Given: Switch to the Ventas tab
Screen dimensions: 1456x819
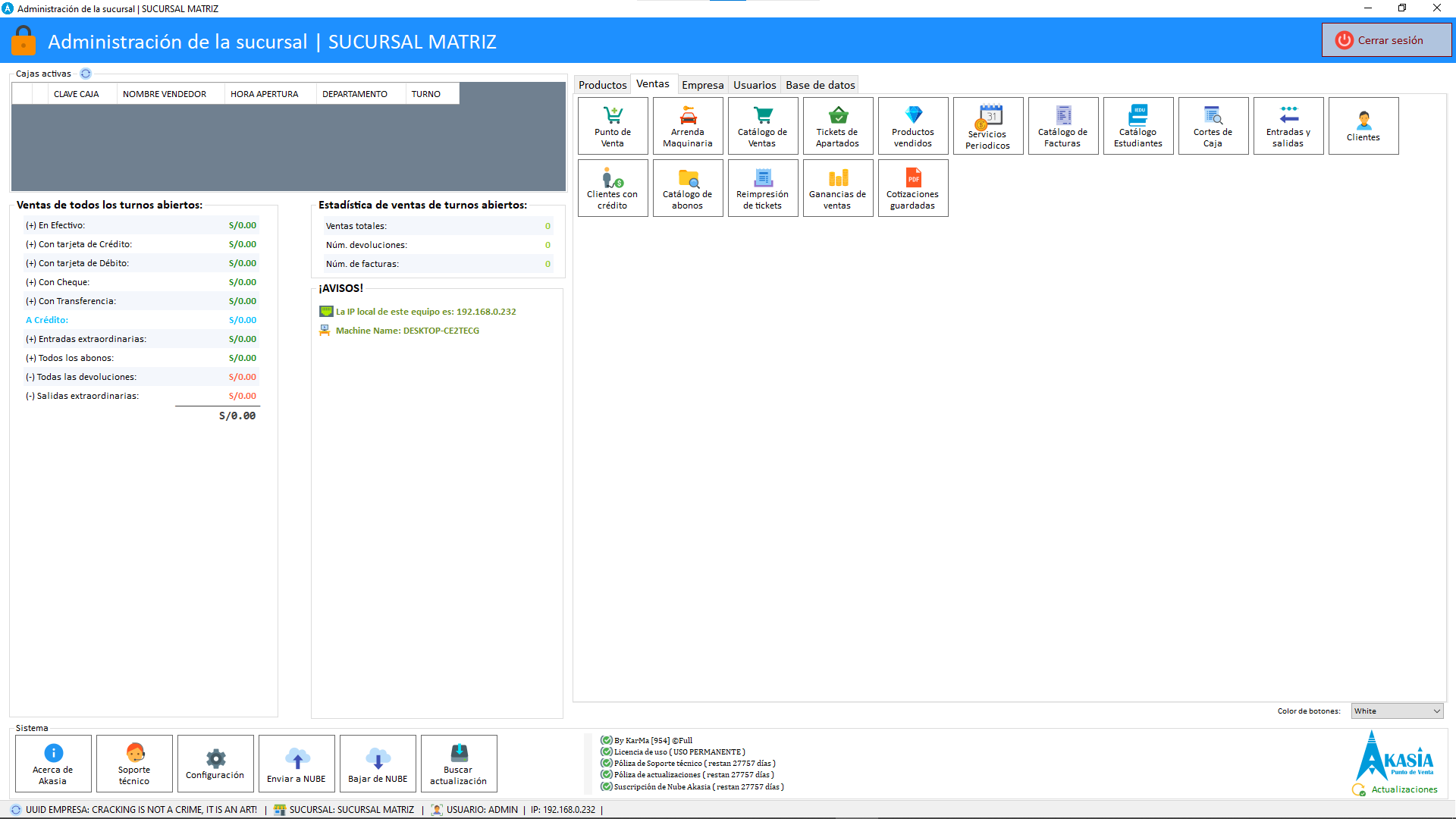Looking at the screenshot, I should click(x=653, y=84).
